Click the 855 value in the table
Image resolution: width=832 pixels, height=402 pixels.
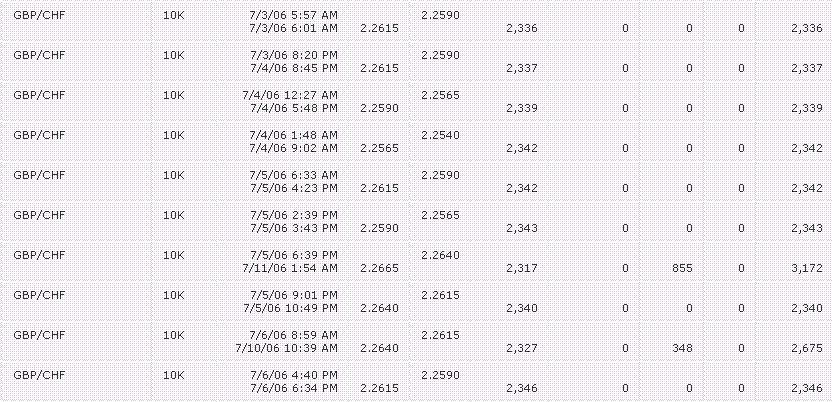click(x=682, y=268)
